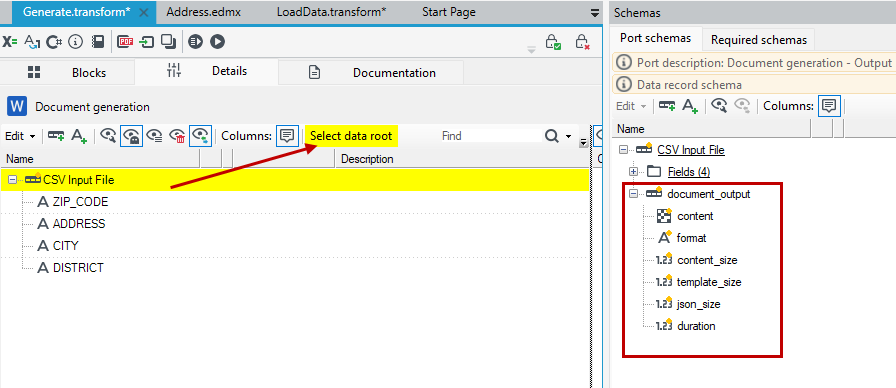The height and width of the screenshot is (388, 896).
Task: Click the eye with red trash icon
Action: tap(177, 136)
